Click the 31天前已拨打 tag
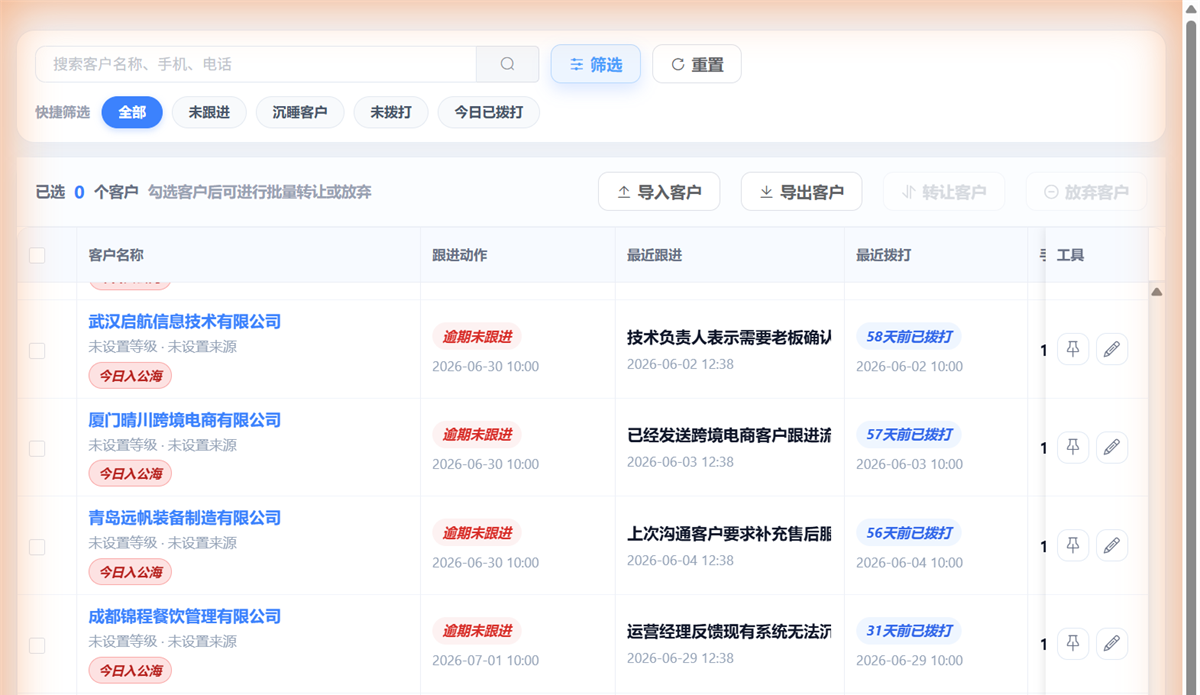Screen dimensions: 1200x695 909,631
